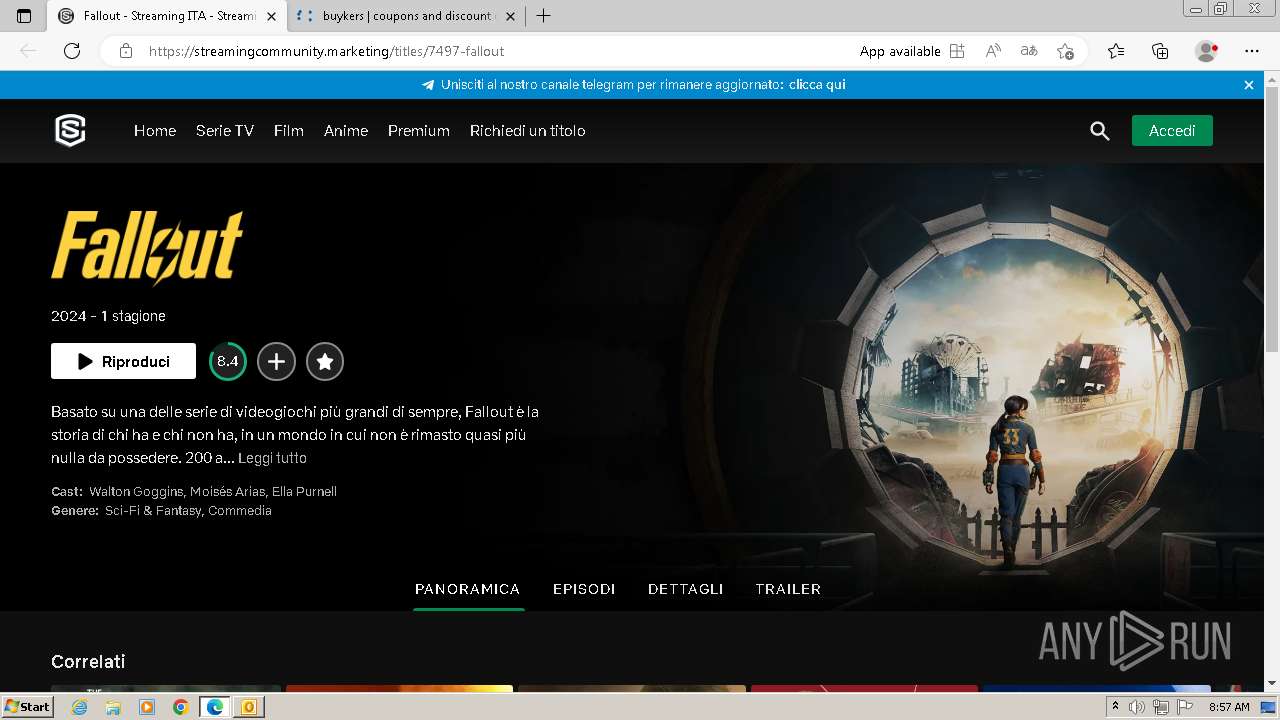
Task: Click the volume speaker tray icon
Action: pos(1138,707)
